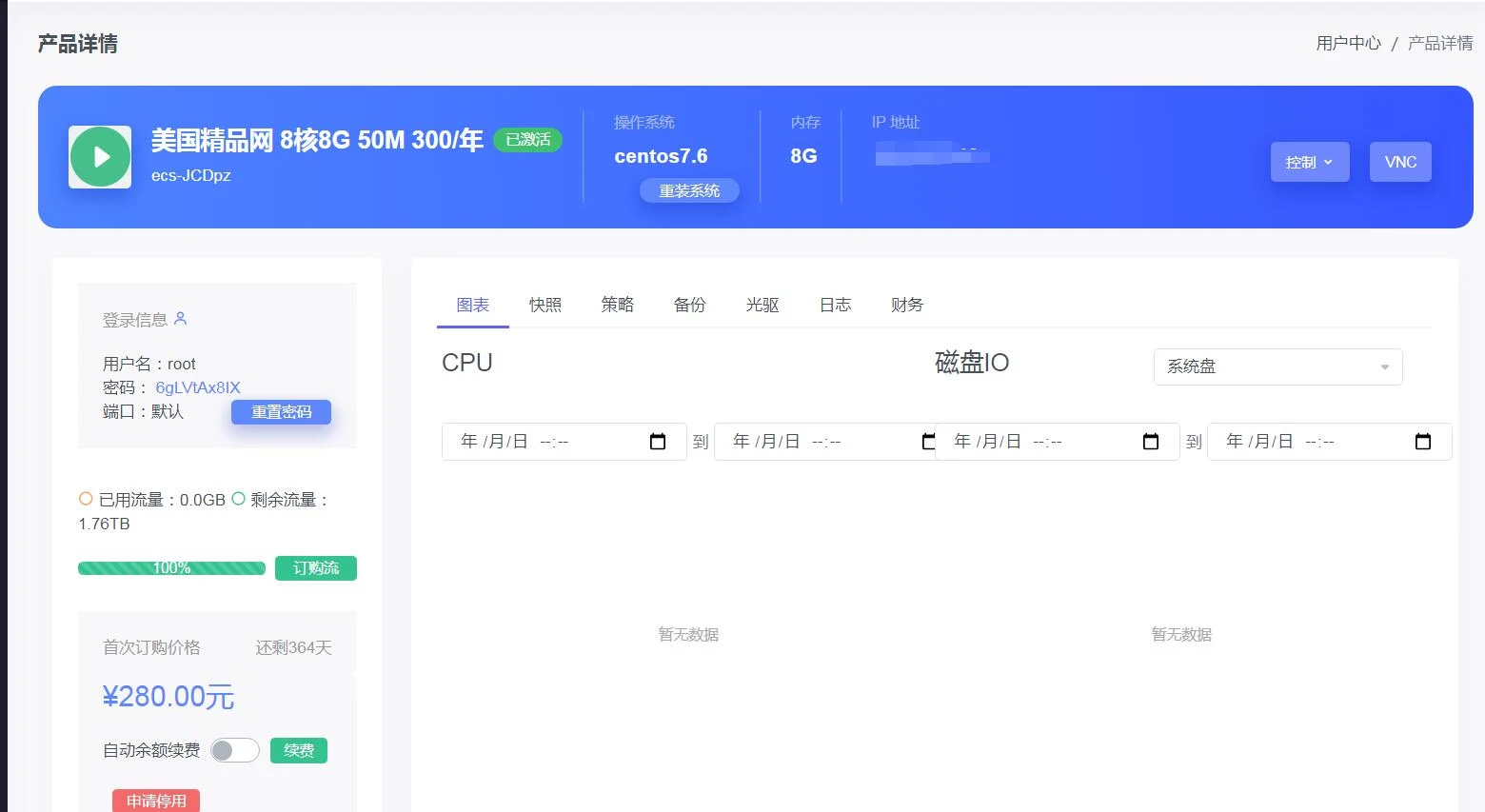Click the 重装系统 button
This screenshot has width=1485, height=812.
689,190
